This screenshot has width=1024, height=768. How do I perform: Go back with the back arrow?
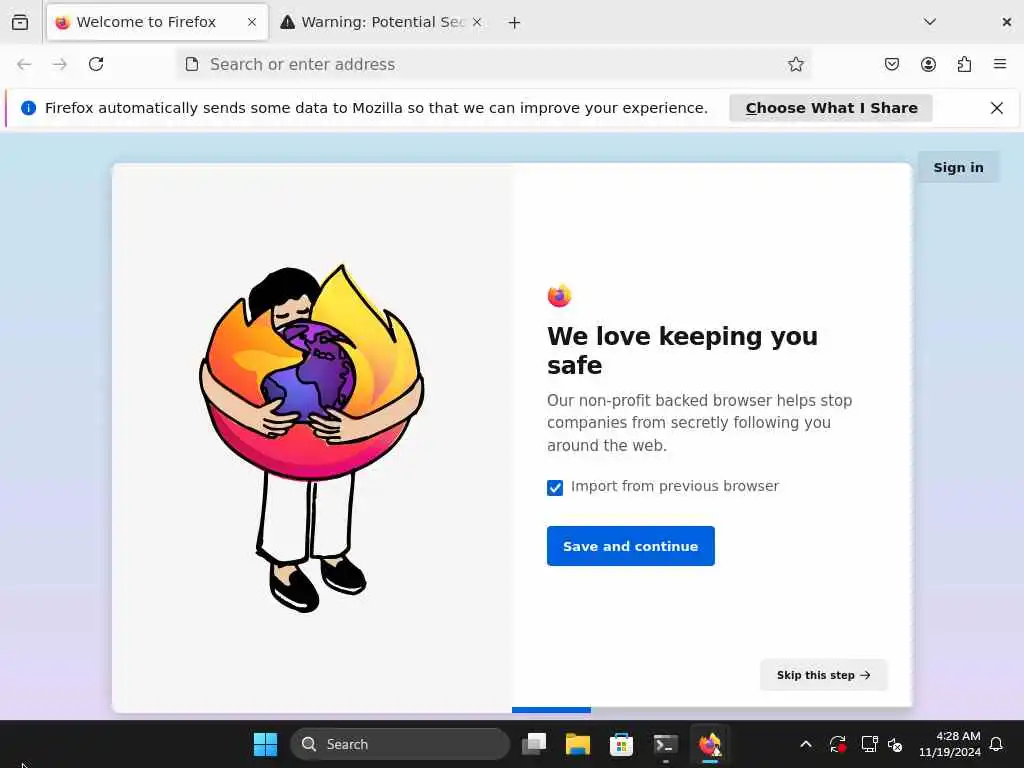pyautogui.click(x=24, y=64)
